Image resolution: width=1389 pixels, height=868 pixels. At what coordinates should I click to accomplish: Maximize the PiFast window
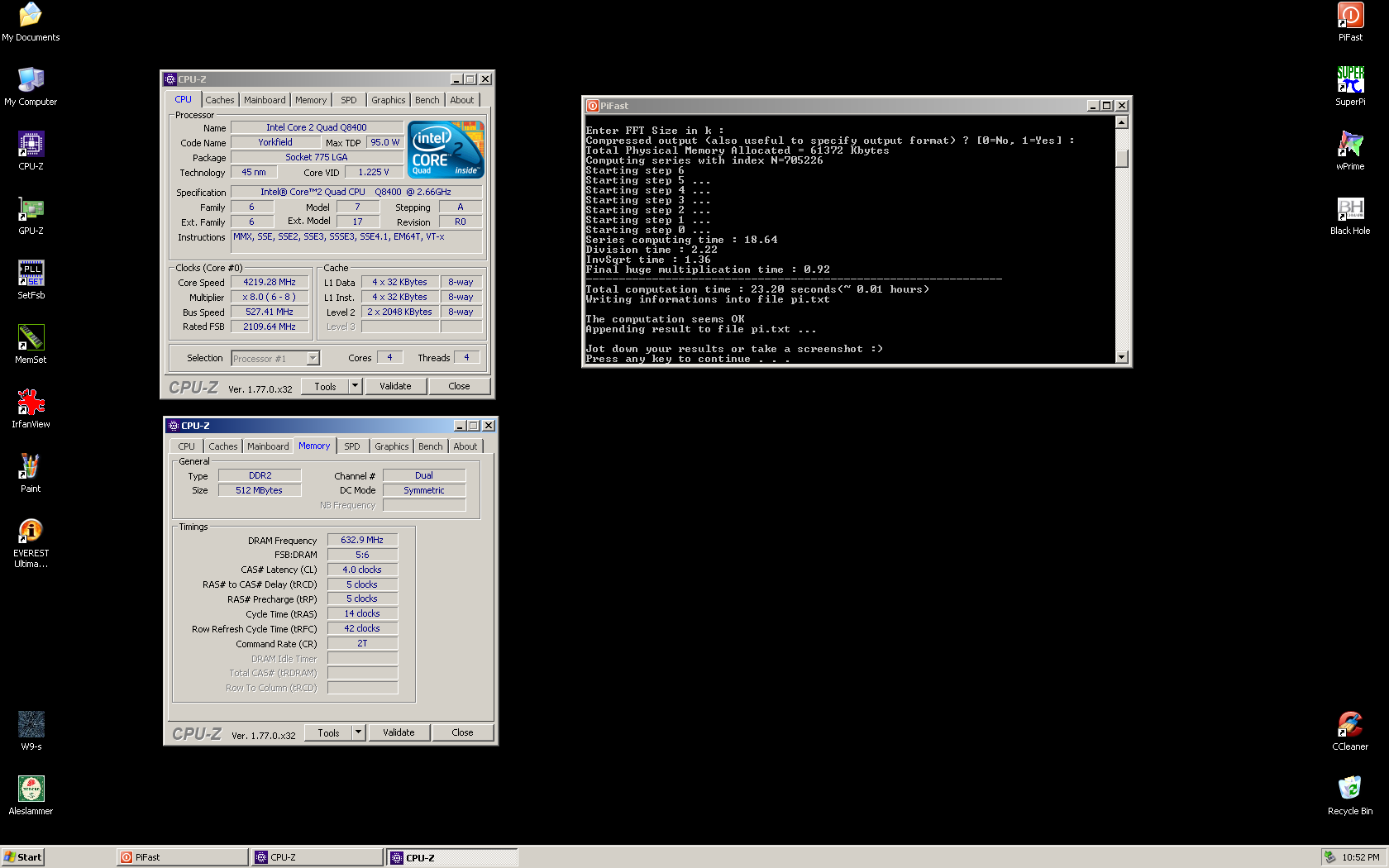pyautogui.click(x=1106, y=106)
